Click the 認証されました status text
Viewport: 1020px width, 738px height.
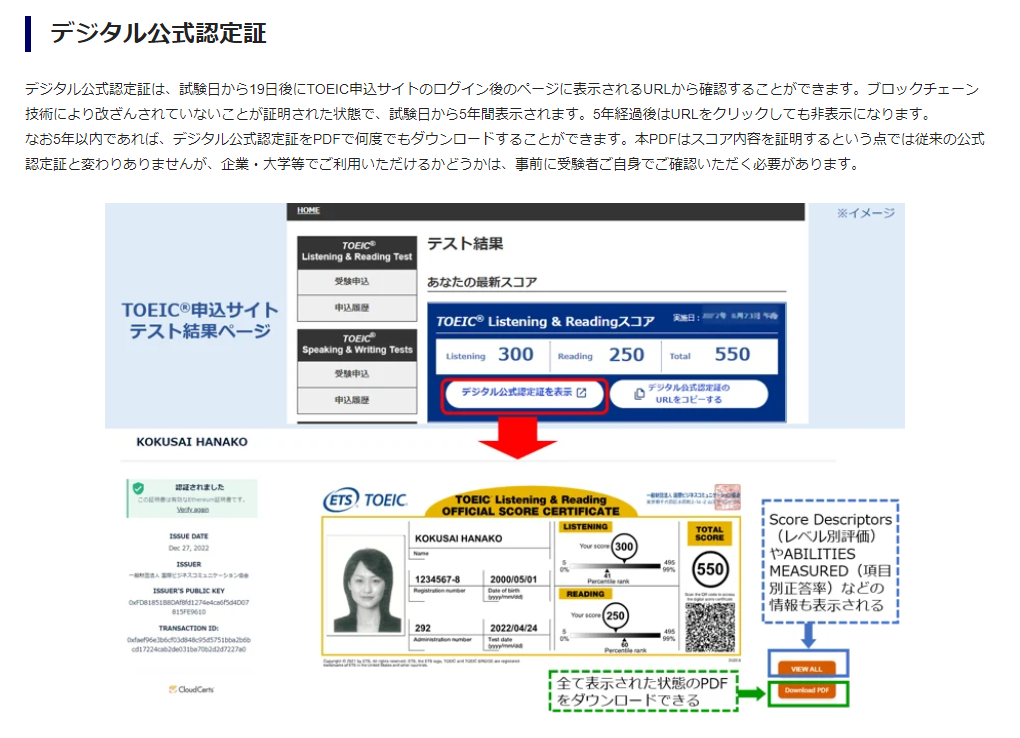click(199, 487)
